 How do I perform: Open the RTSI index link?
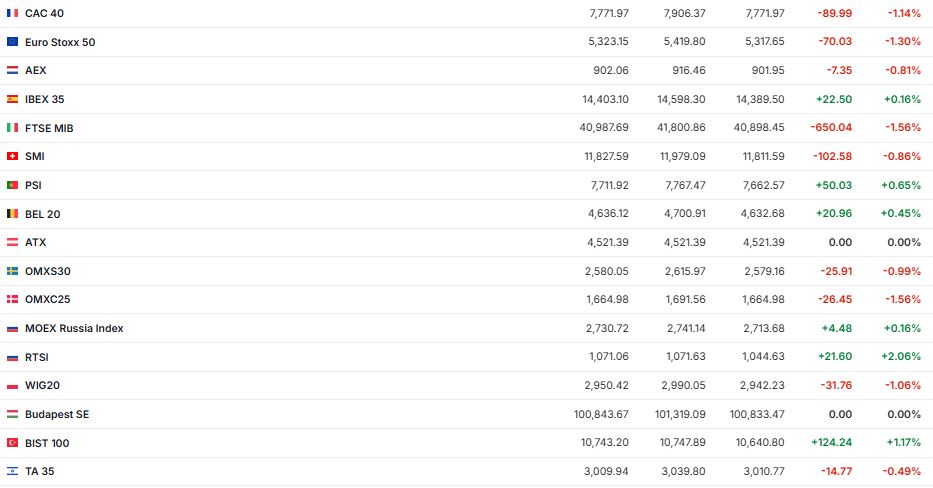coord(37,357)
